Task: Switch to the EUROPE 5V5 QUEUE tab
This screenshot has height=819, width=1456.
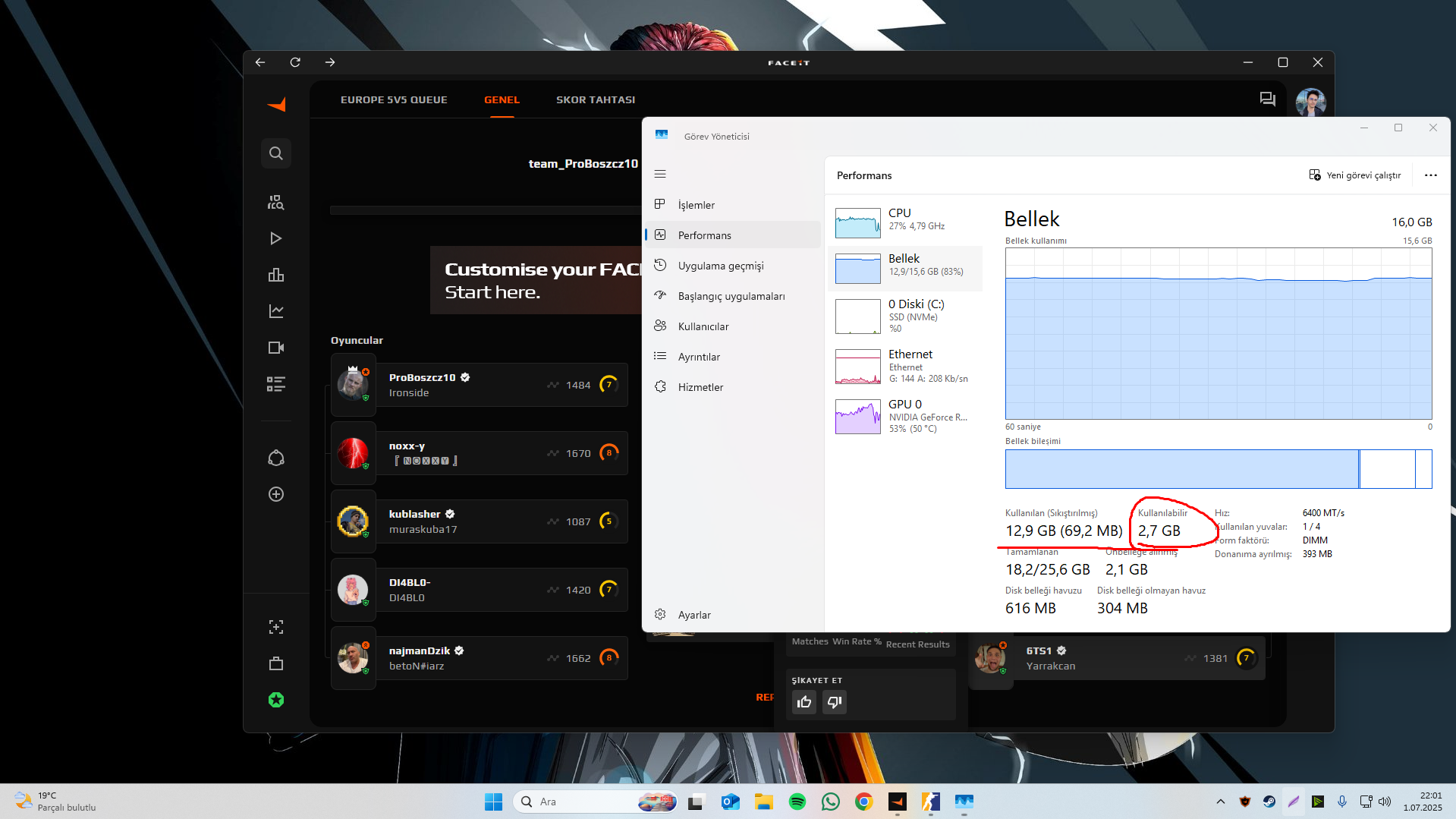Action: (394, 99)
